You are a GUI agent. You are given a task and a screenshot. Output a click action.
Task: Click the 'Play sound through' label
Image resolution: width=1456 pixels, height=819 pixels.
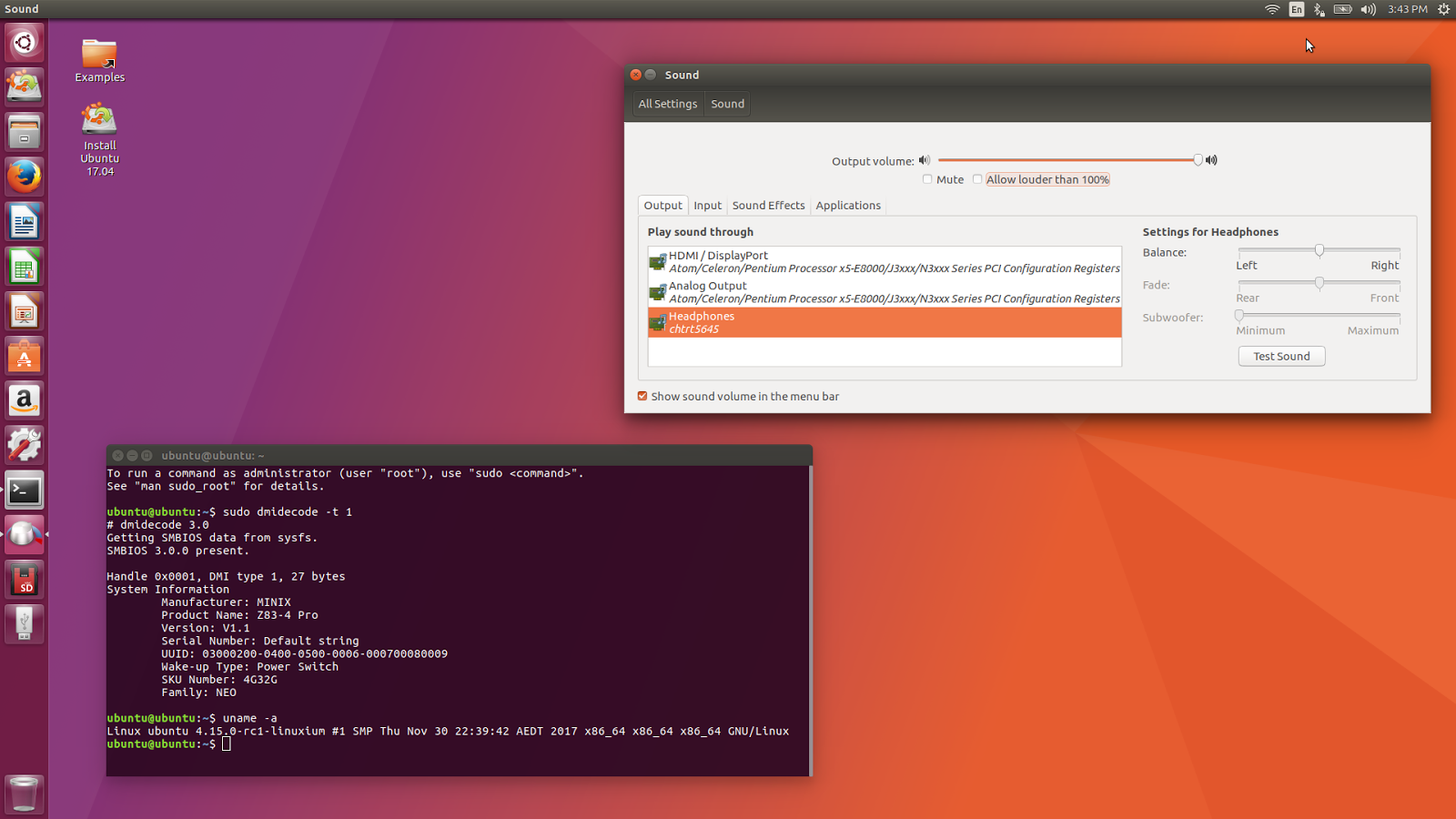pyautogui.click(x=701, y=232)
